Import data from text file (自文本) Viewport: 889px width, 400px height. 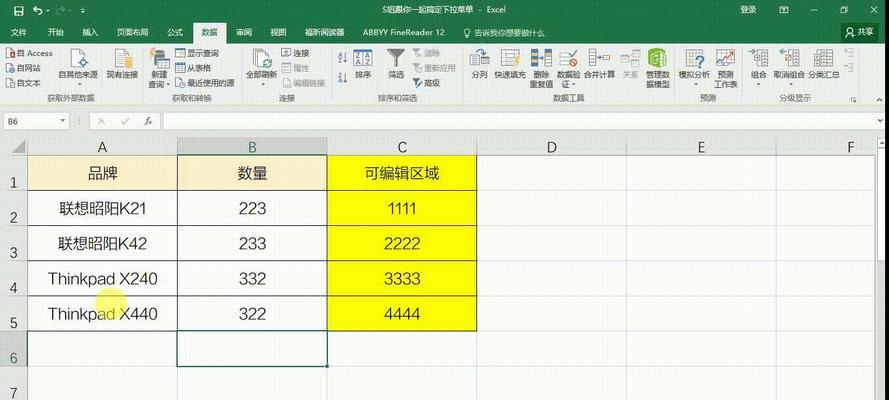point(23,83)
